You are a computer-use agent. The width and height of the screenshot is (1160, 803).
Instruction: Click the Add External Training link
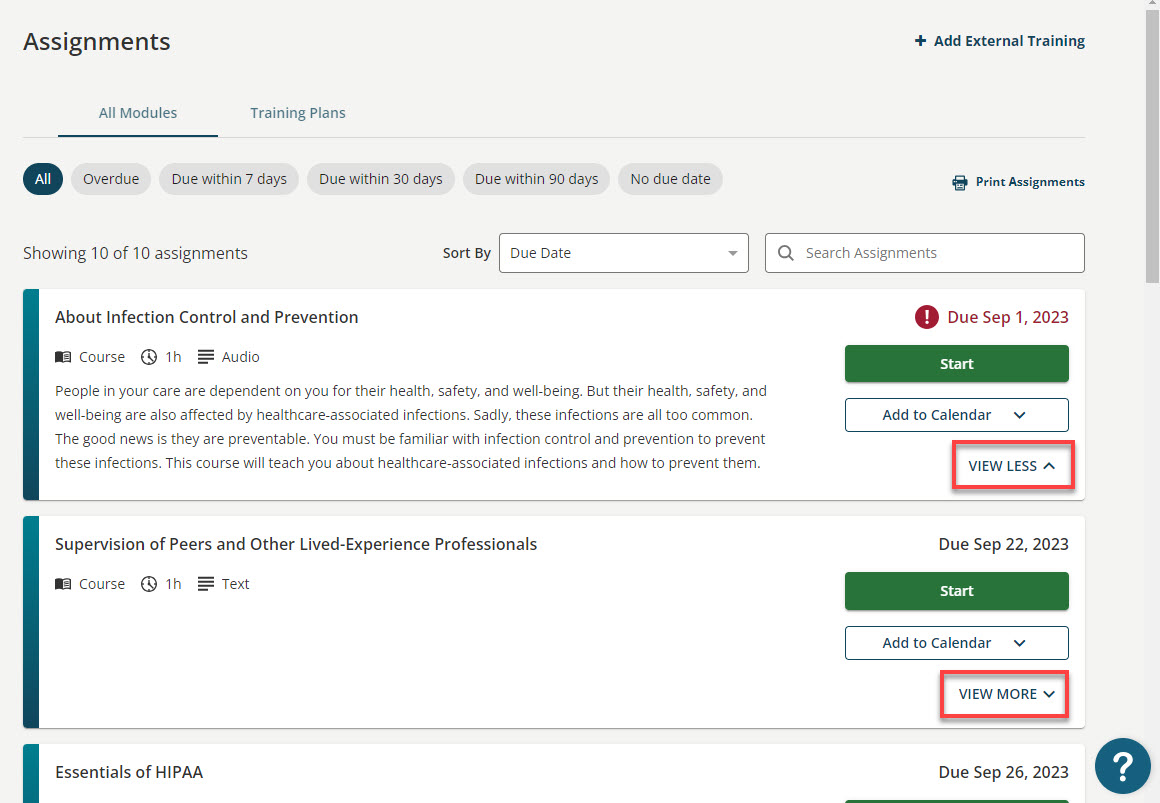[1009, 40]
